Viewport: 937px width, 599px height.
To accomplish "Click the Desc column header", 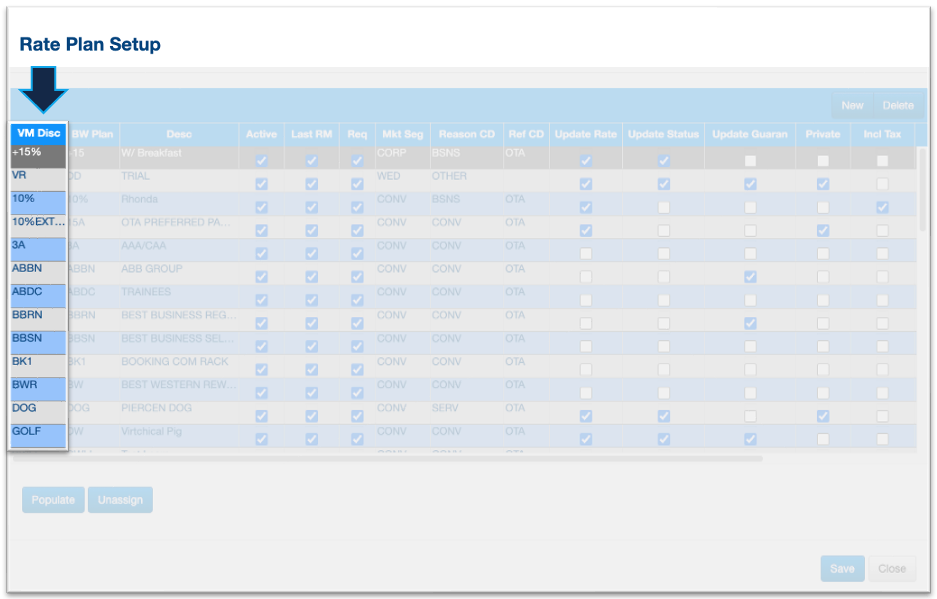I will point(179,134).
